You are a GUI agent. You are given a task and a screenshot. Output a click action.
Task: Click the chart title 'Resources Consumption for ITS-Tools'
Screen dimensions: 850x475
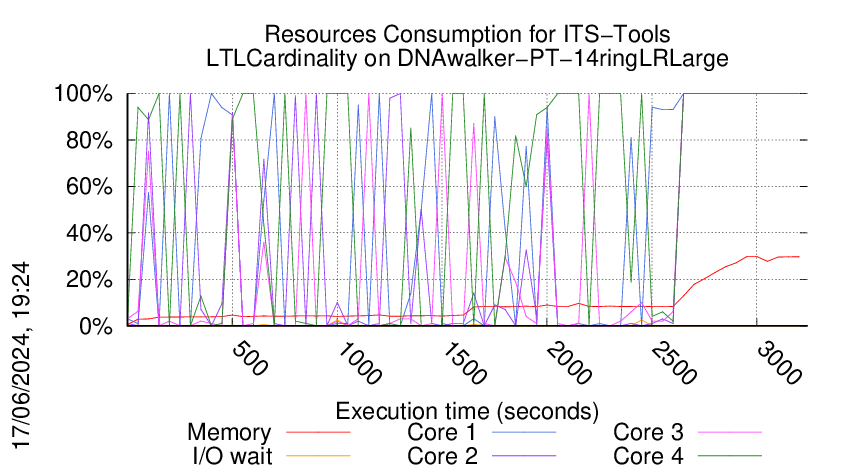click(x=467, y=34)
